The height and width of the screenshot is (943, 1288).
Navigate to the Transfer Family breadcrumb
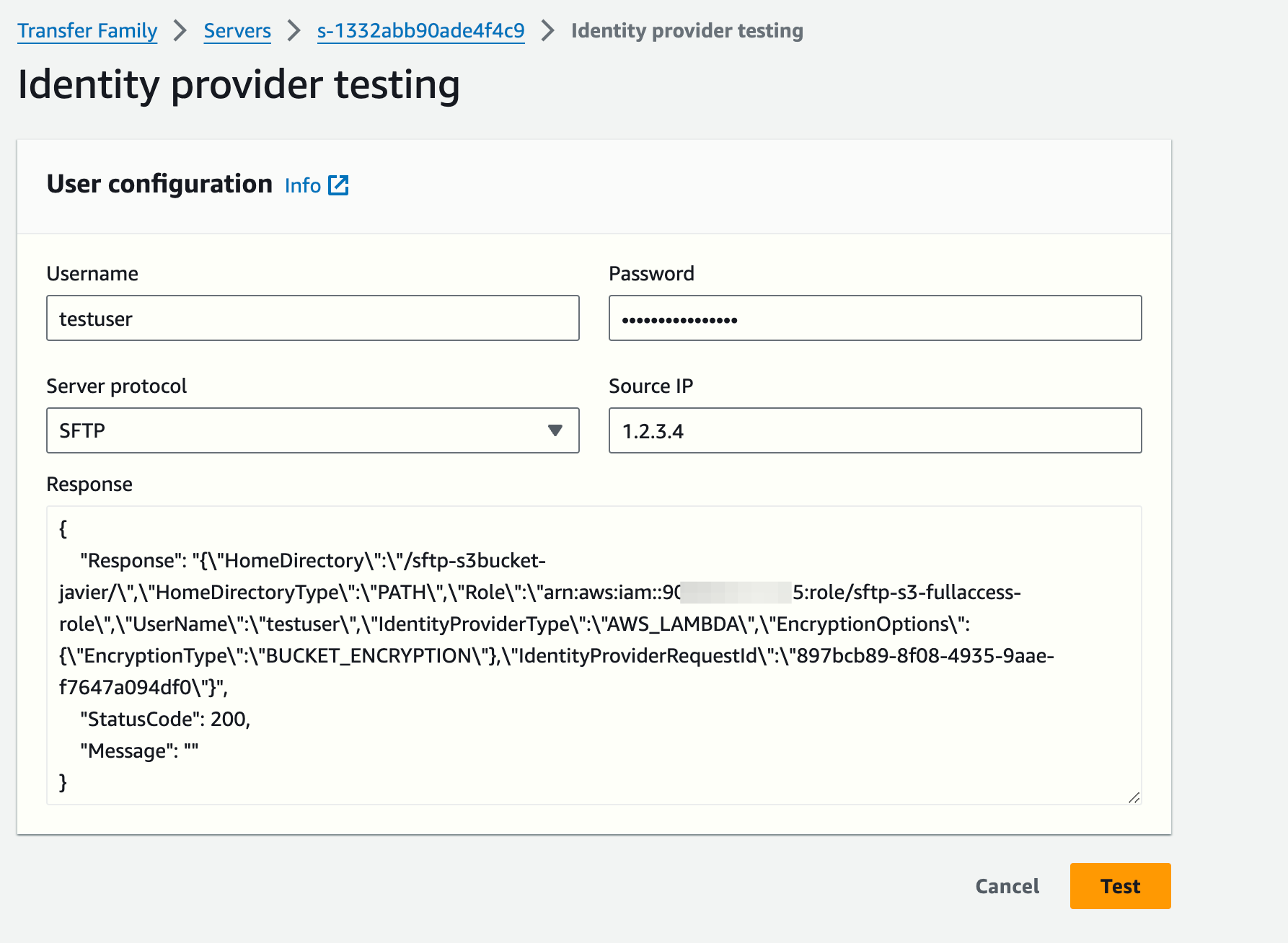87,31
